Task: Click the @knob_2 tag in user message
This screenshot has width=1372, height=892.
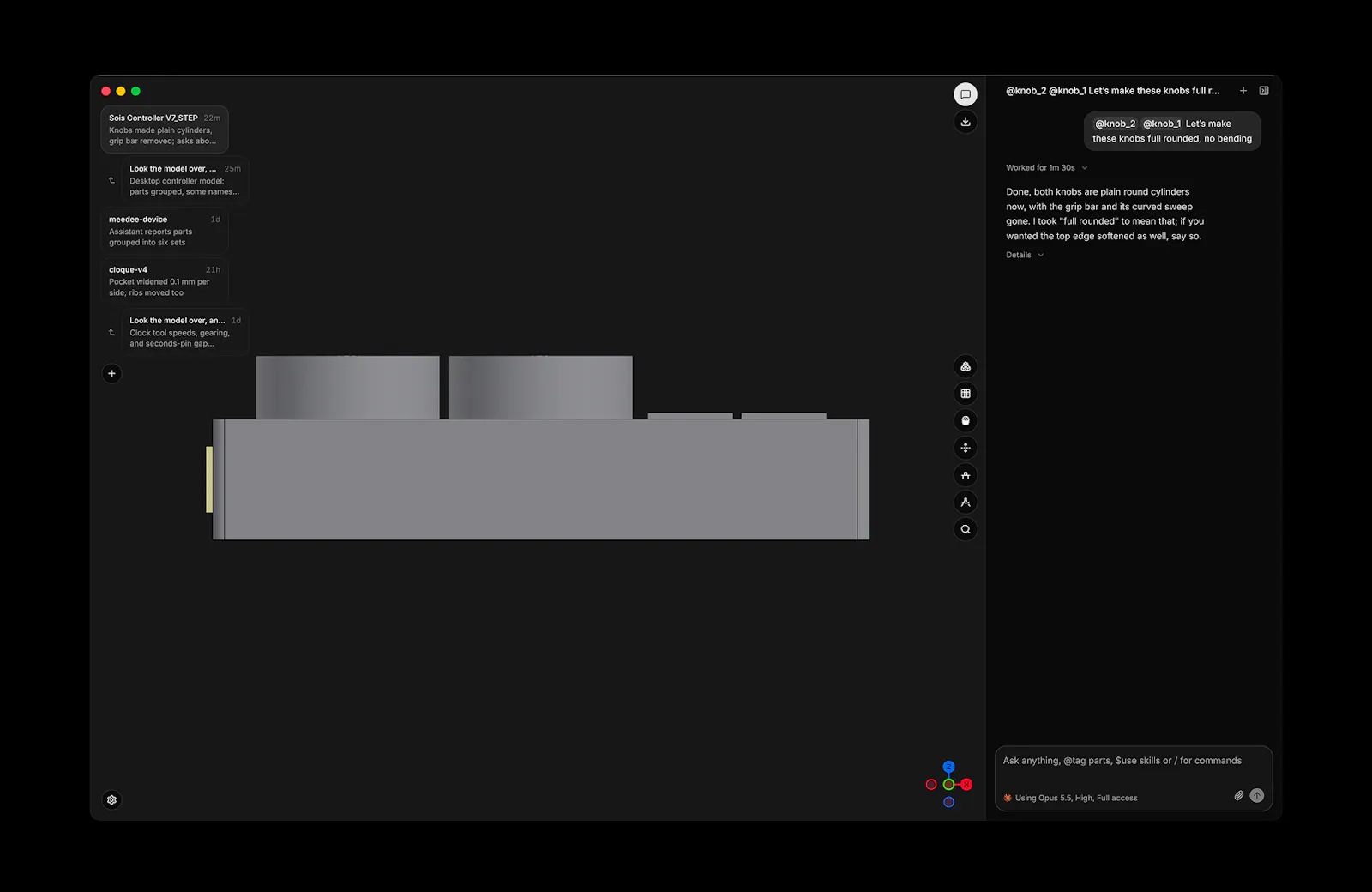Action: (1115, 124)
